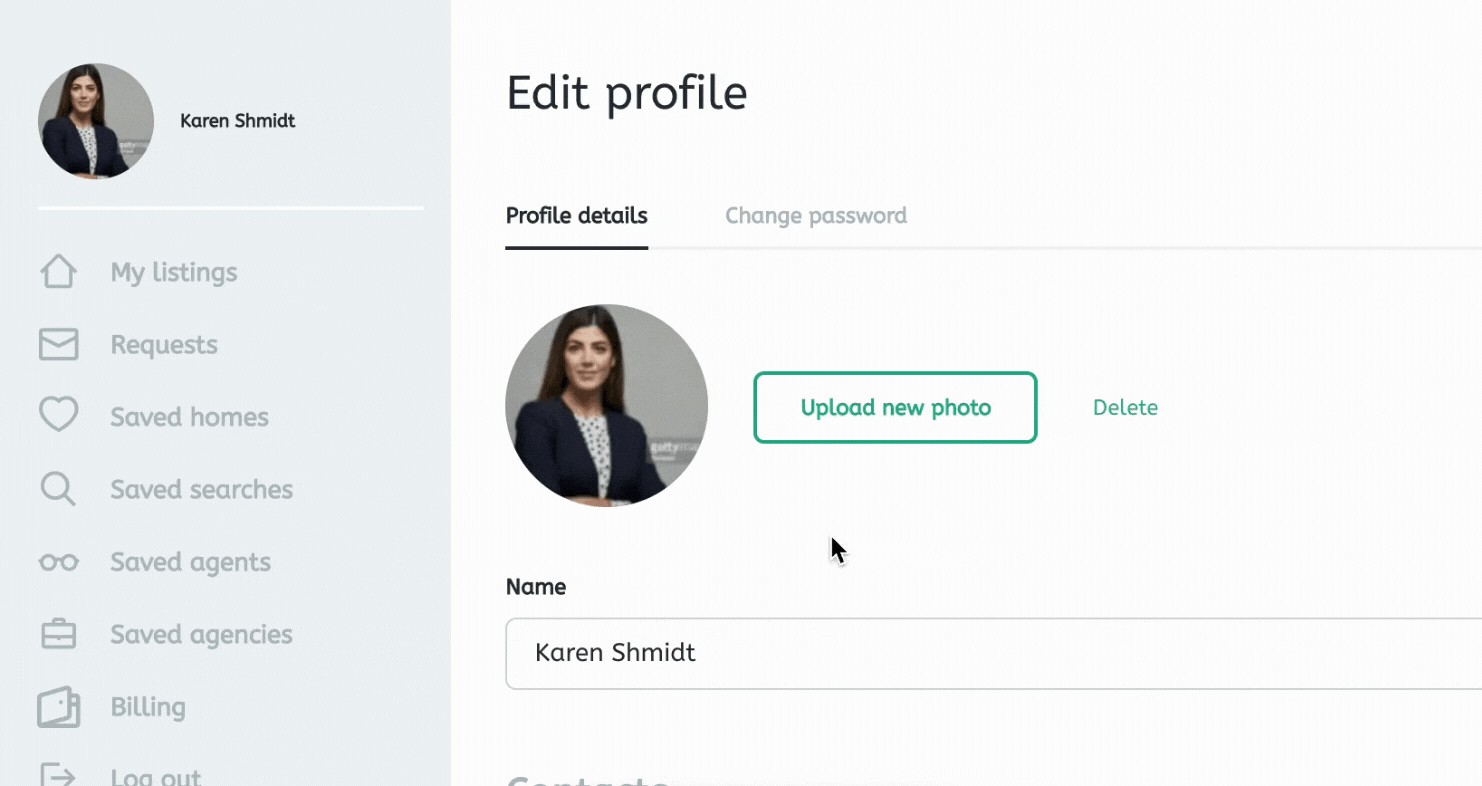Image resolution: width=1482 pixels, height=786 pixels.
Task: Click the Saved agencies briefcase icon
Action: pos(59,634)
